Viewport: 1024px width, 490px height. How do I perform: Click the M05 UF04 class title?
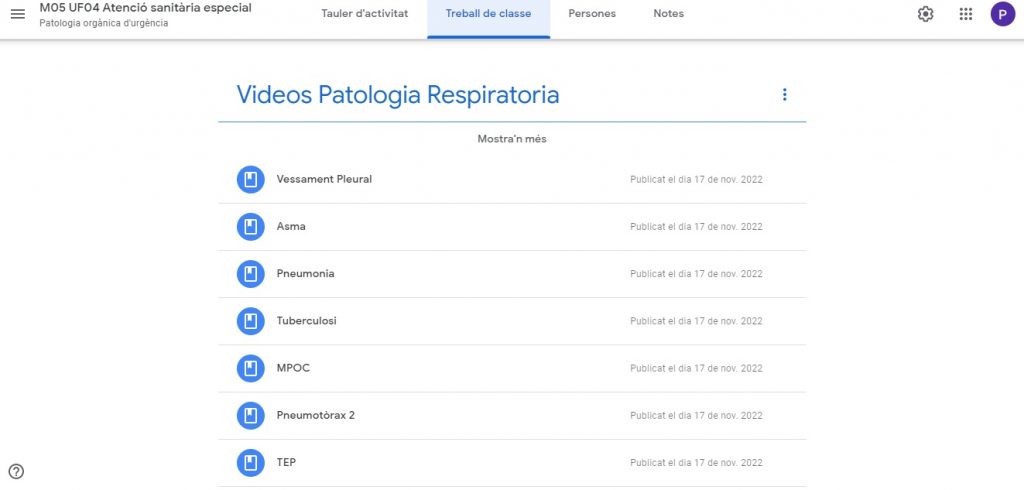[x=145, y=8]
